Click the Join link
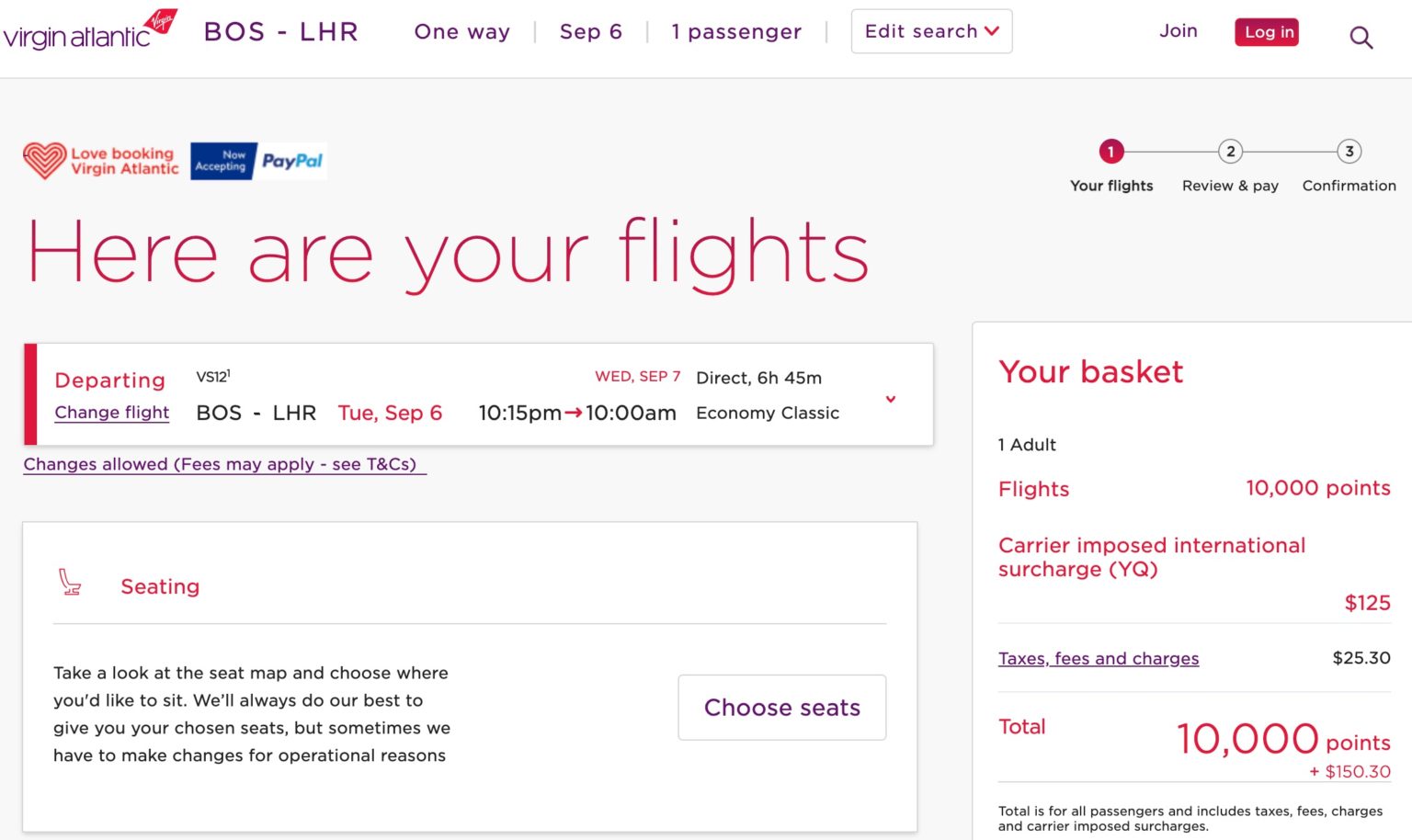Image resolution: width=1412 pixels, height=840 pixels. (1179, 30)
